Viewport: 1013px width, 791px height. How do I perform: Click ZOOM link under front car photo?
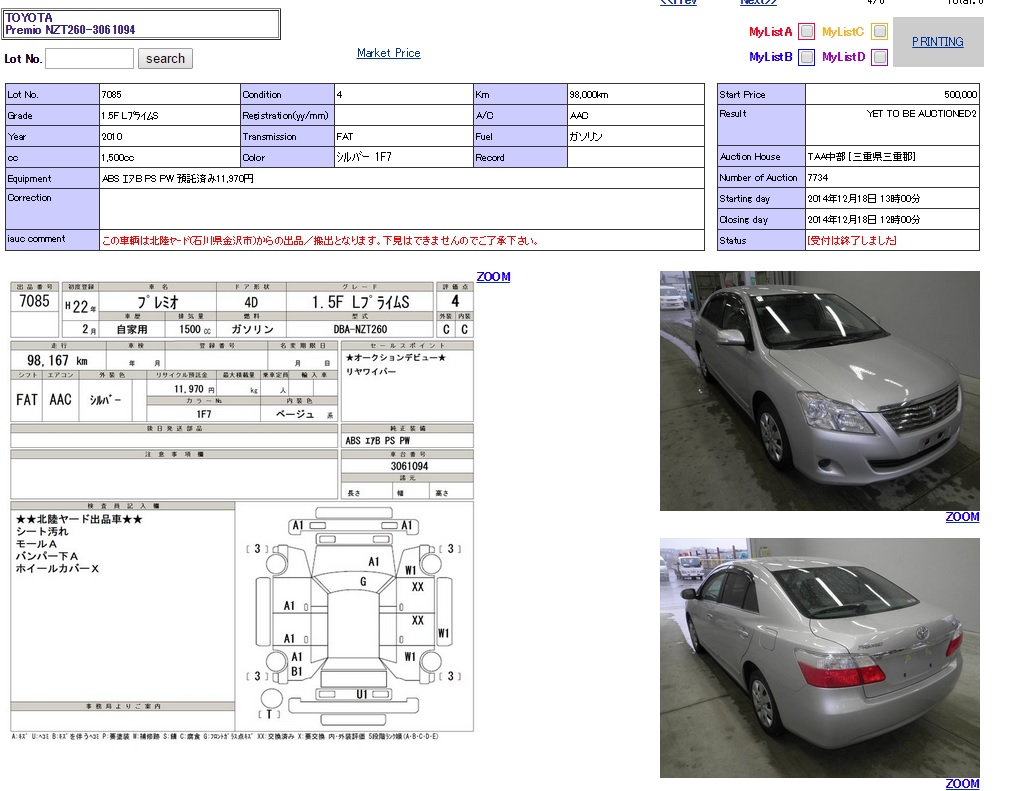[962, 517]
